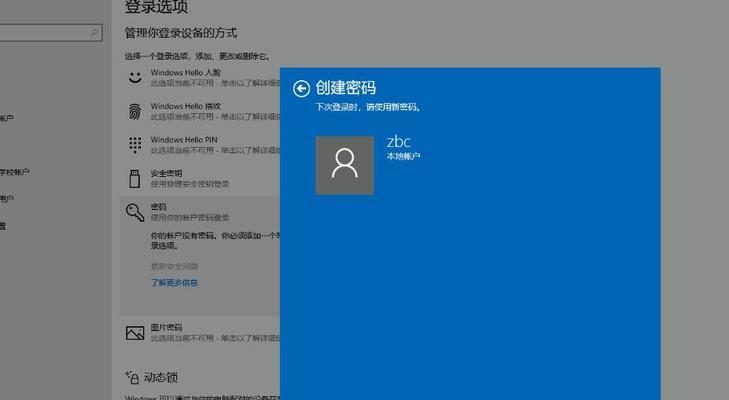Click the 创建密码 dialog title
Screen dimensions: 729x400
coord(346,88)
